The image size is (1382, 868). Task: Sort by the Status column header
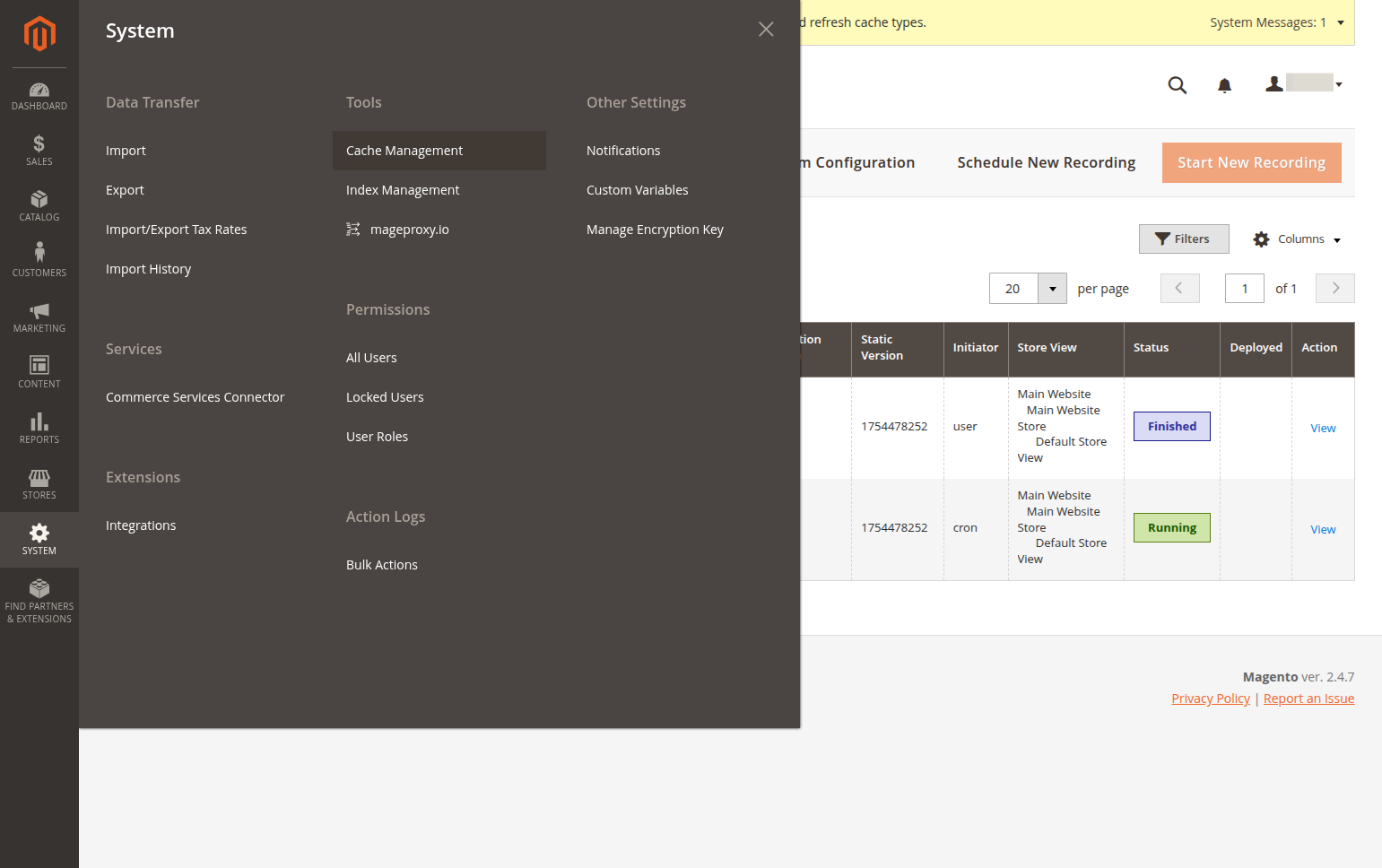coord(1172,348)
